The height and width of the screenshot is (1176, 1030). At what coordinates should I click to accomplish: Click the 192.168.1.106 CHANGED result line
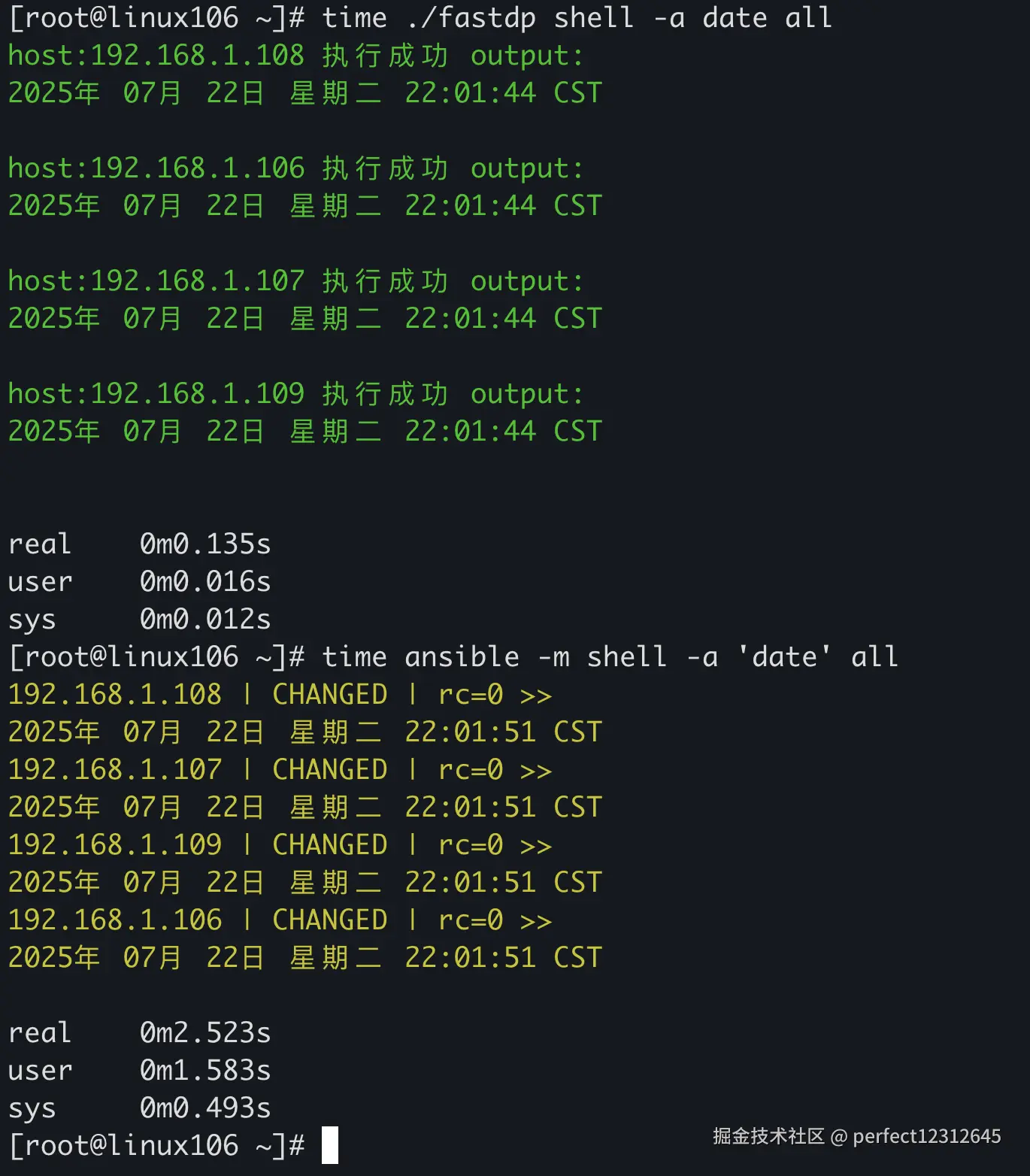click(280, 920)
